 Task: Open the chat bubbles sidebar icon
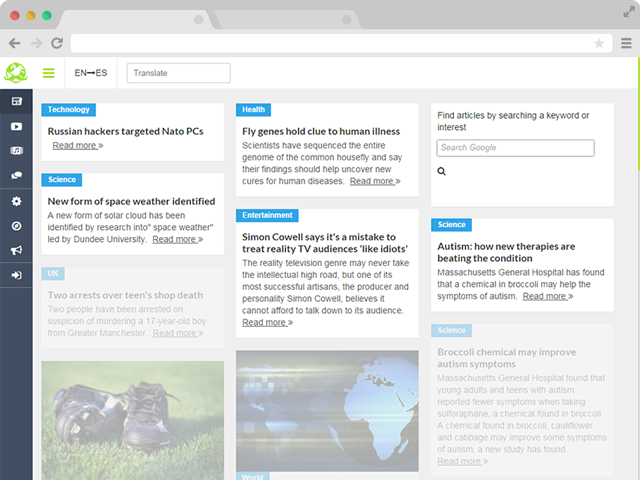click(16, 176)
